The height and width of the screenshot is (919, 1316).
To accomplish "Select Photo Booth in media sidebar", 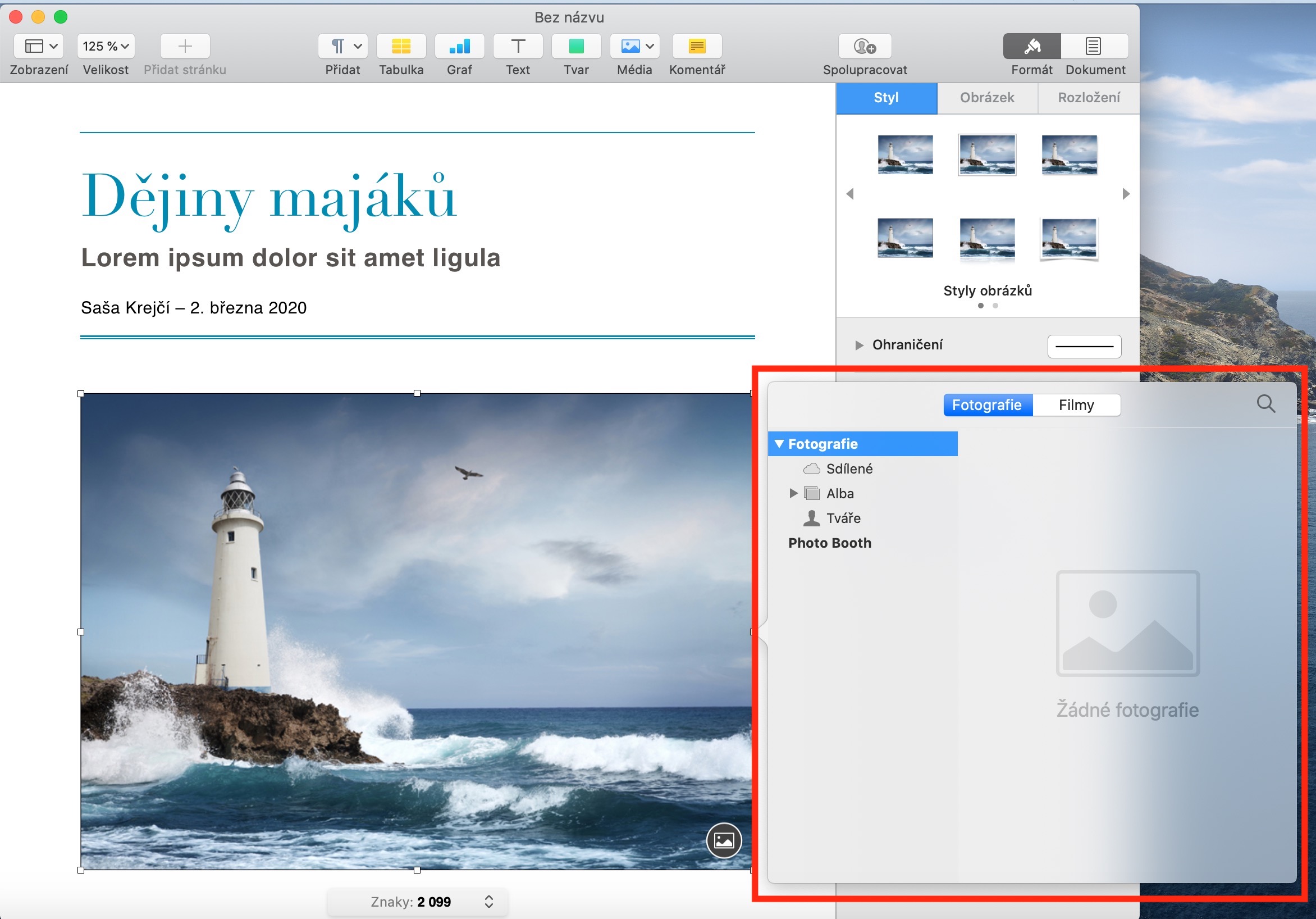I will 829,543.
